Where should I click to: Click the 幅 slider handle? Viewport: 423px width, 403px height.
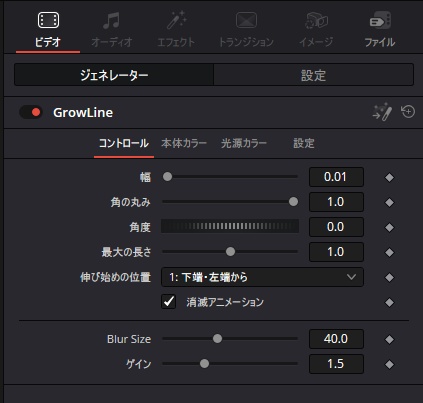coord(167,177)
